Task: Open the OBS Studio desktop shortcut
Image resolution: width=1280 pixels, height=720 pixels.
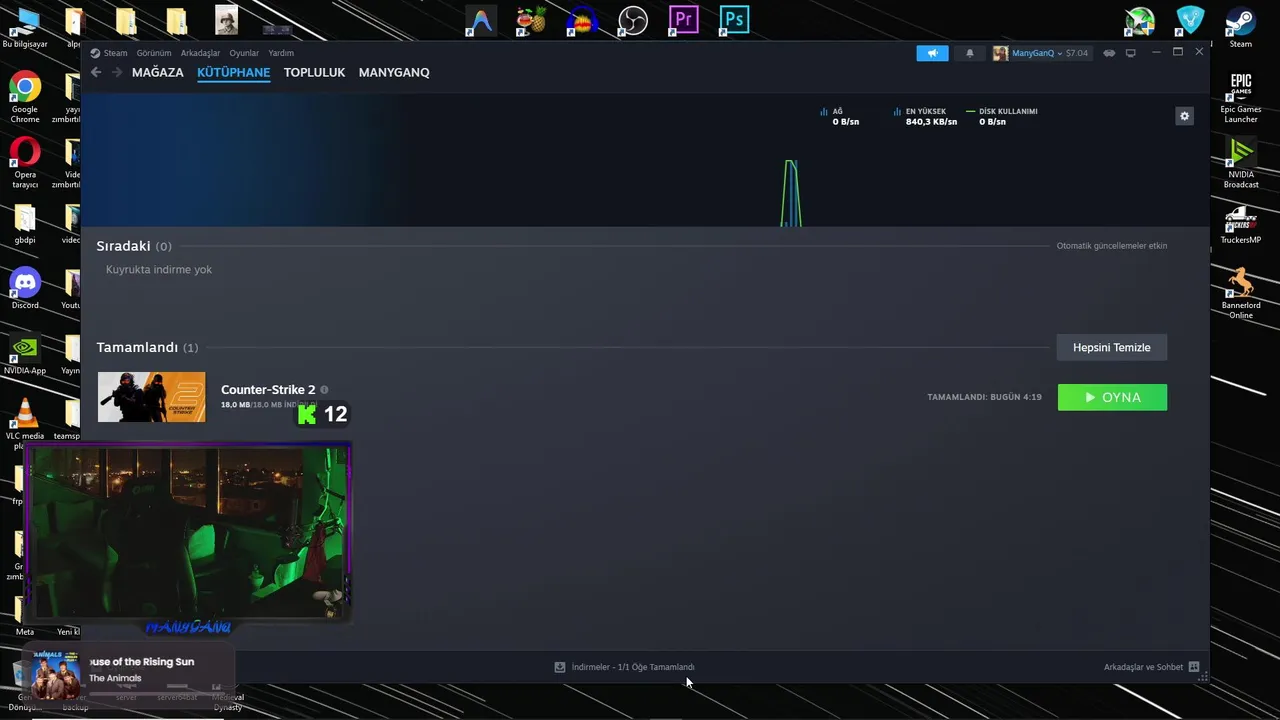Action: 632,20
